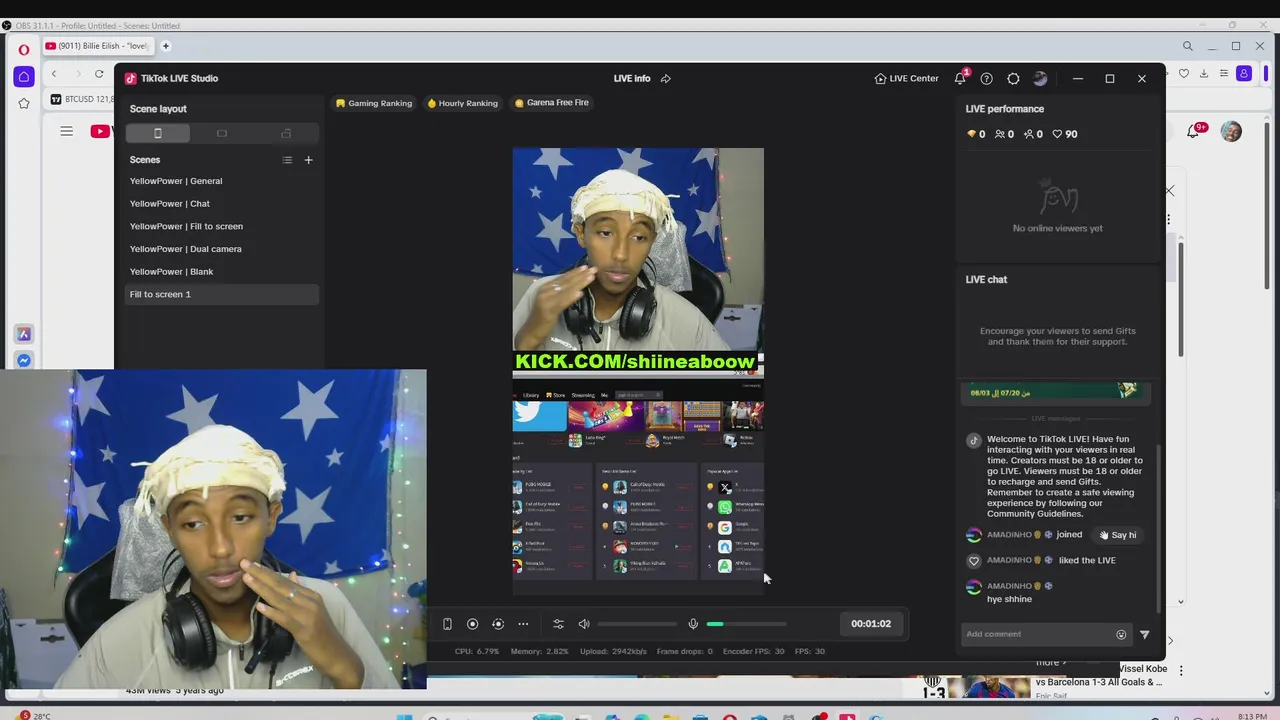1280x720 pixels.
Task: Click the Add comment field
Action: tap(1038, 634)
